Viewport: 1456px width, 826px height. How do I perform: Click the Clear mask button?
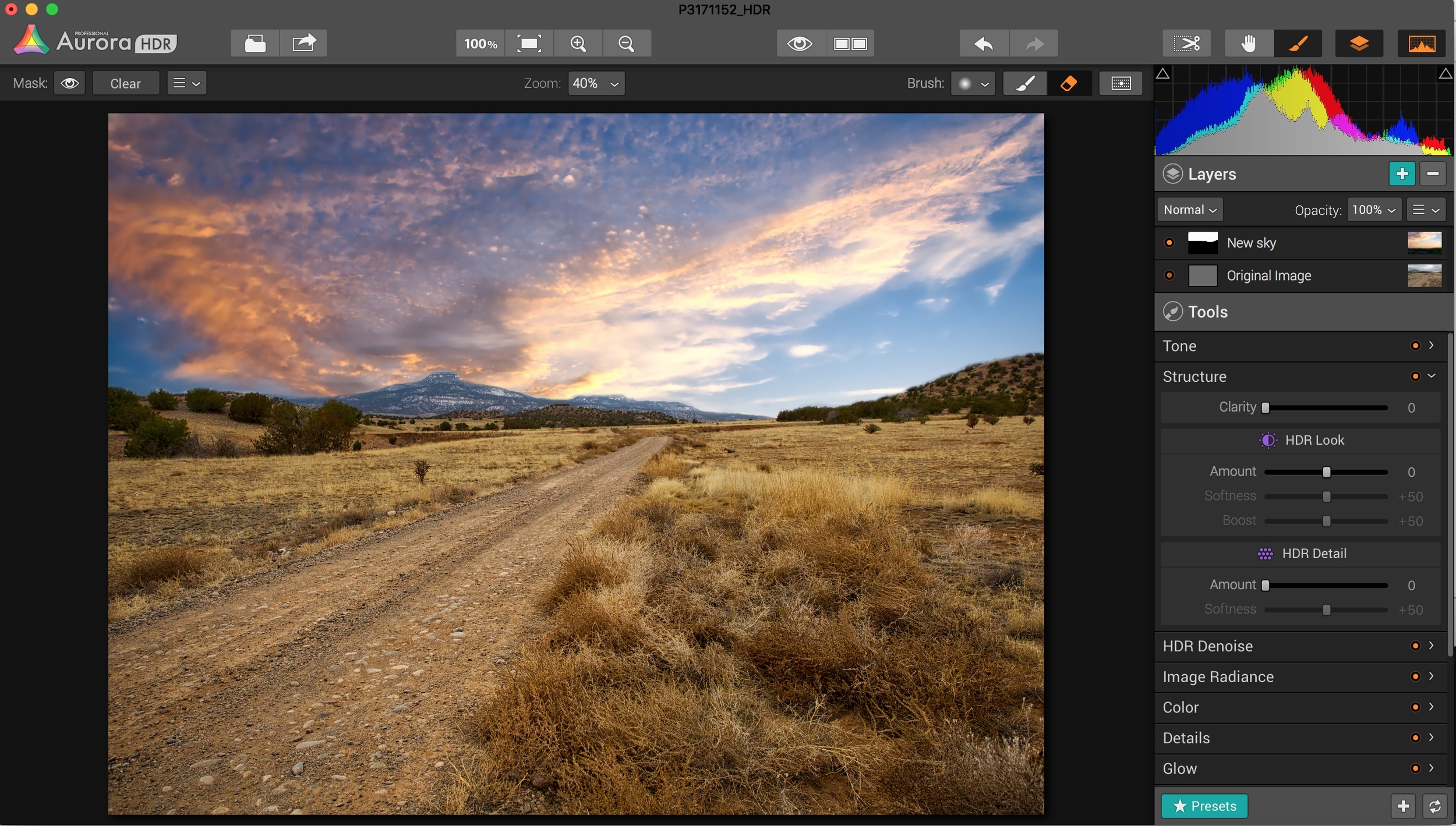click(x=125, y=83)
